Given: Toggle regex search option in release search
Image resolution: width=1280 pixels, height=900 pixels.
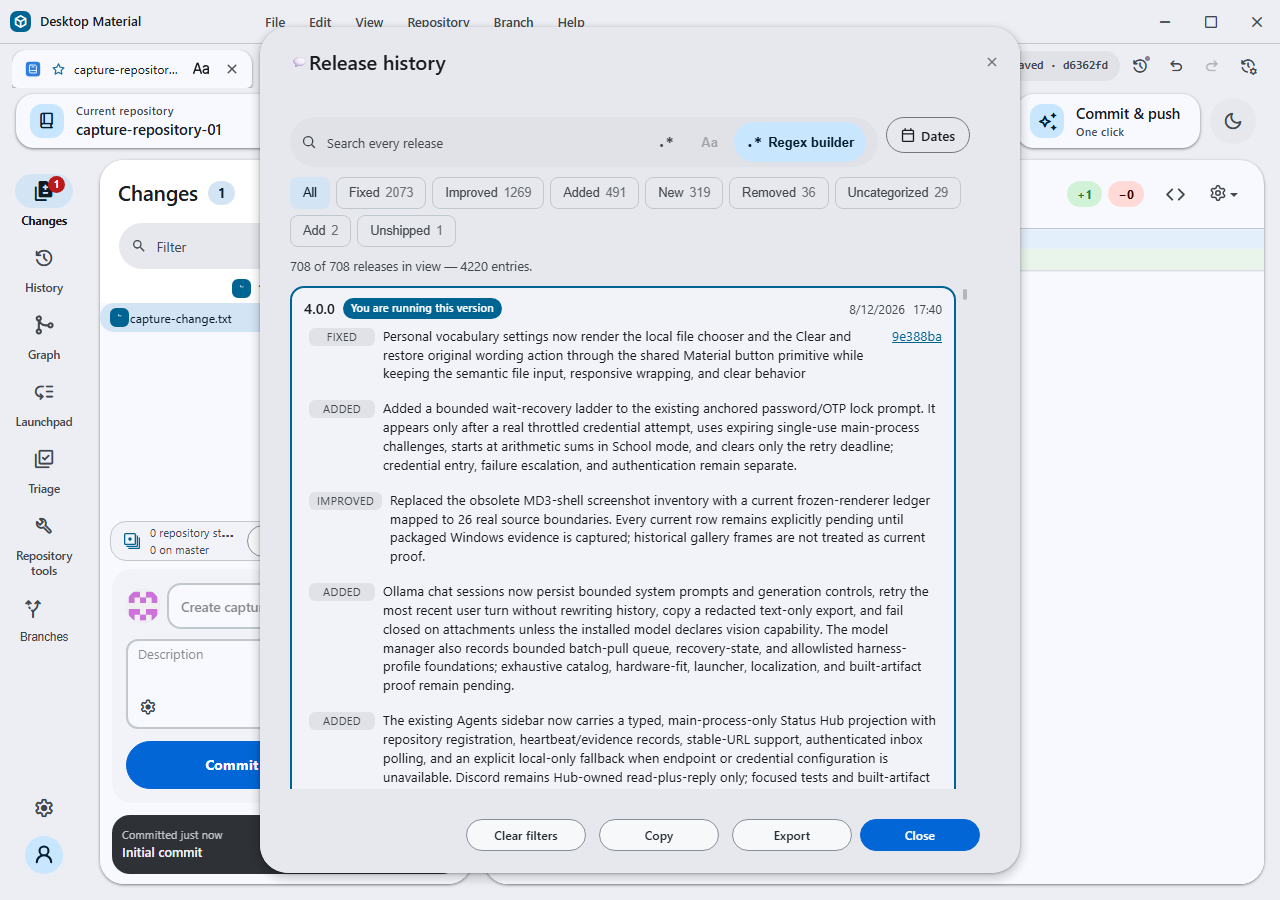Looking at the screenshot, I should (666, 143).
